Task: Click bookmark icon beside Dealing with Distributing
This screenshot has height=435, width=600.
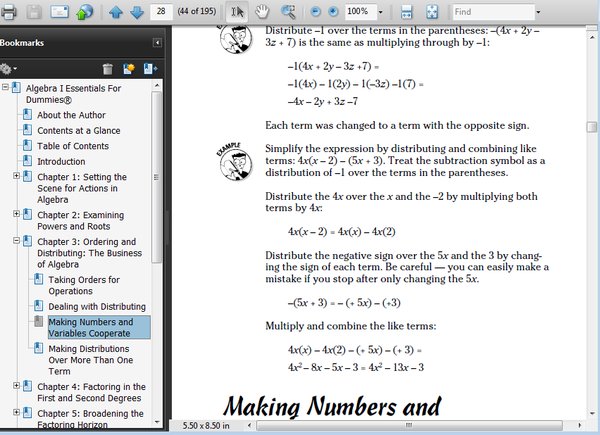Action: click(38, 305)
